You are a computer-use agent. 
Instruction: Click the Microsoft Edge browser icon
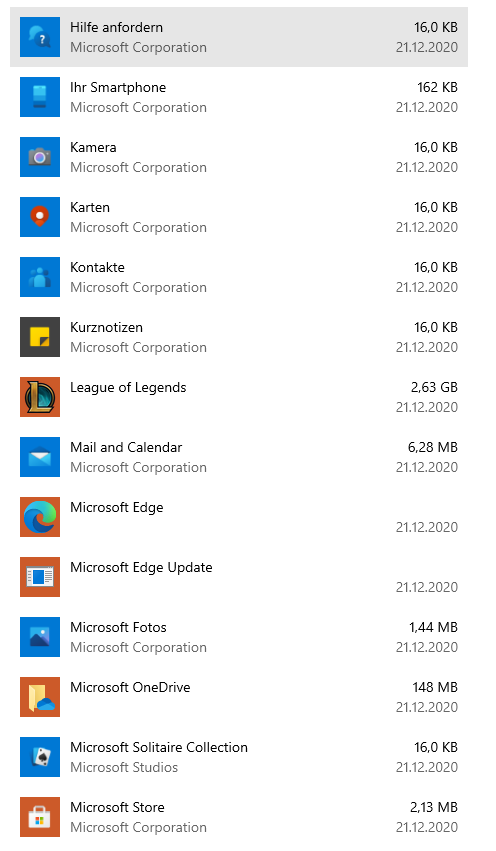pos(40,517)
